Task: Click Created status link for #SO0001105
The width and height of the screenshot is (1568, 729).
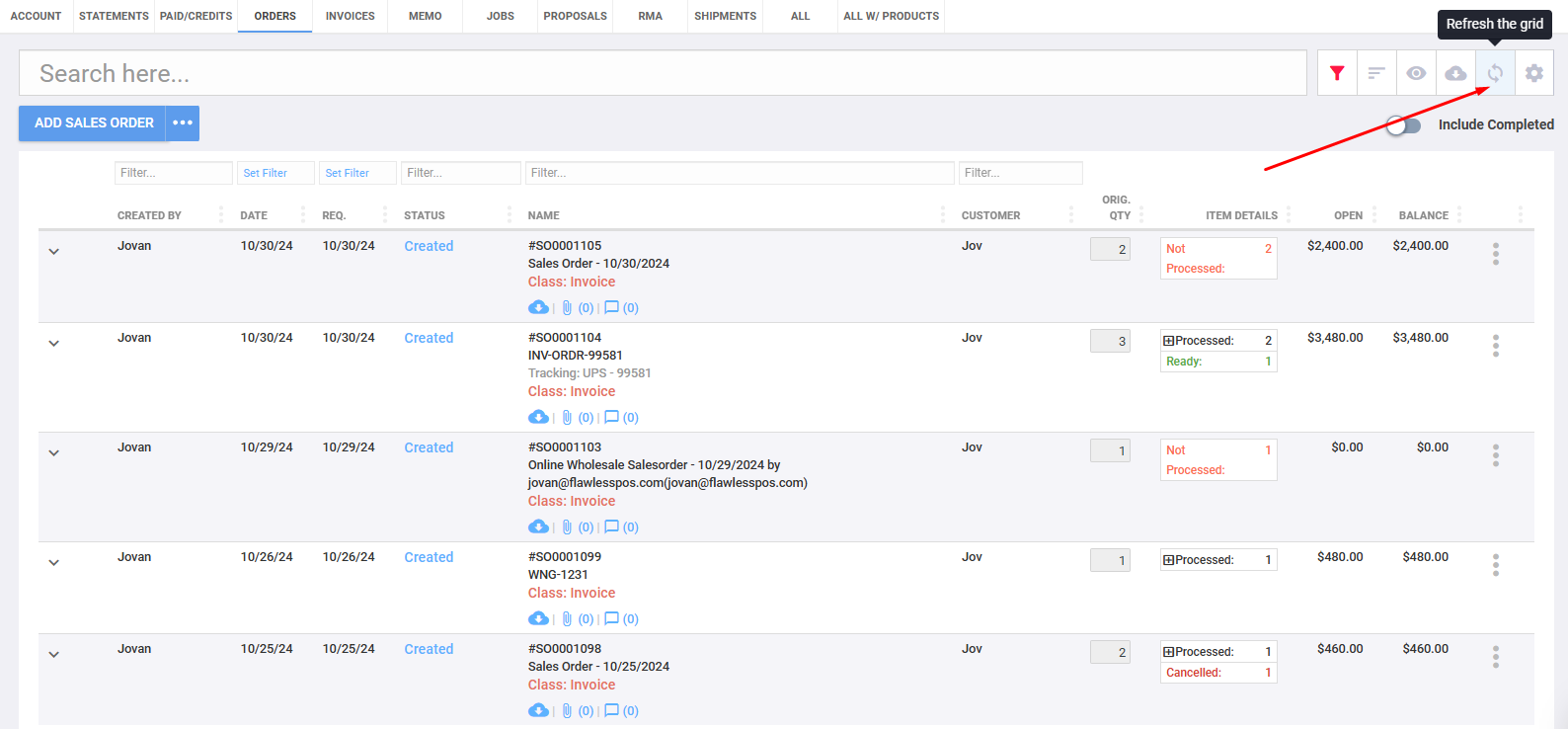Action: (429, 246)
